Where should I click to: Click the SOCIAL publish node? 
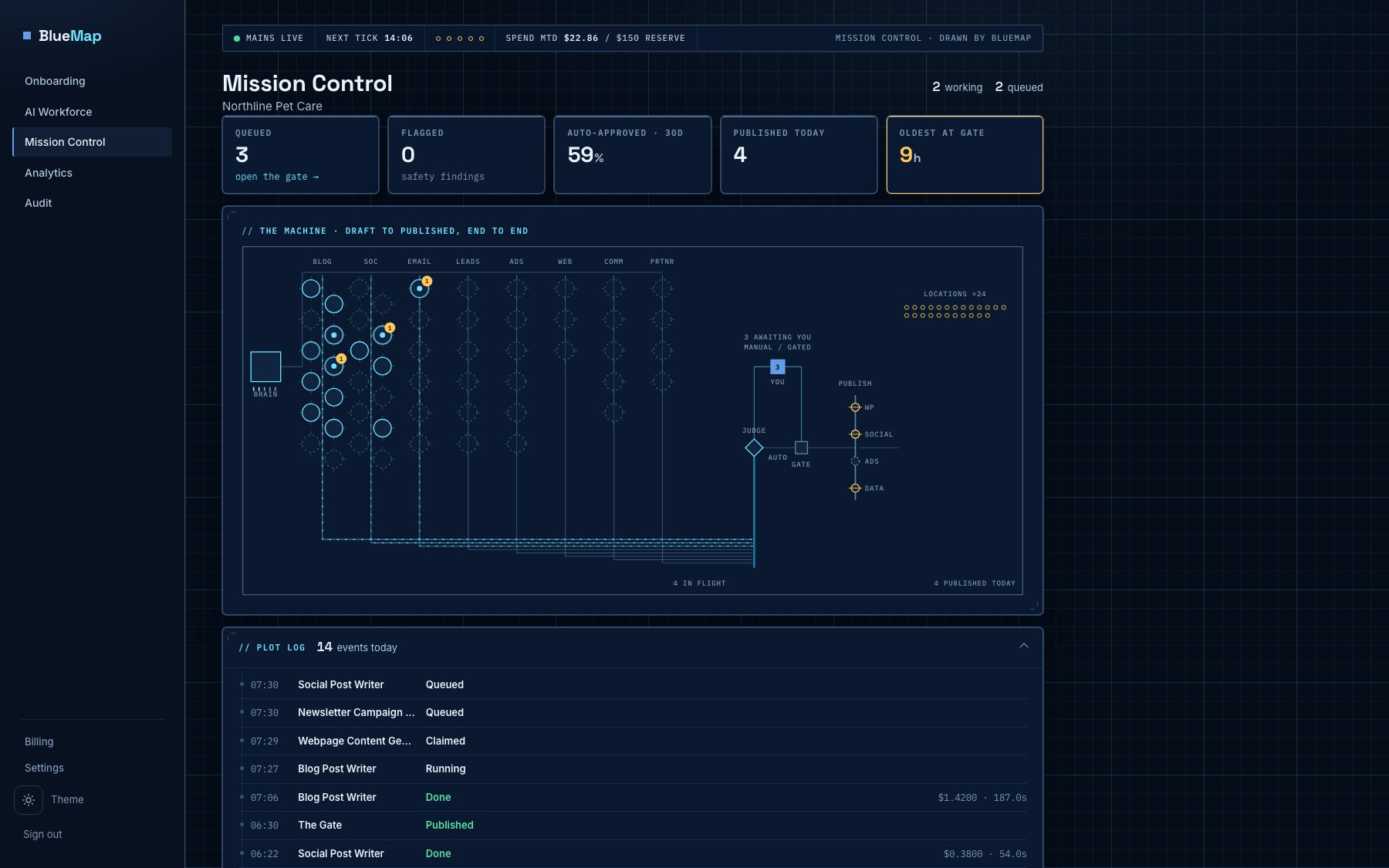coord(855,434)
